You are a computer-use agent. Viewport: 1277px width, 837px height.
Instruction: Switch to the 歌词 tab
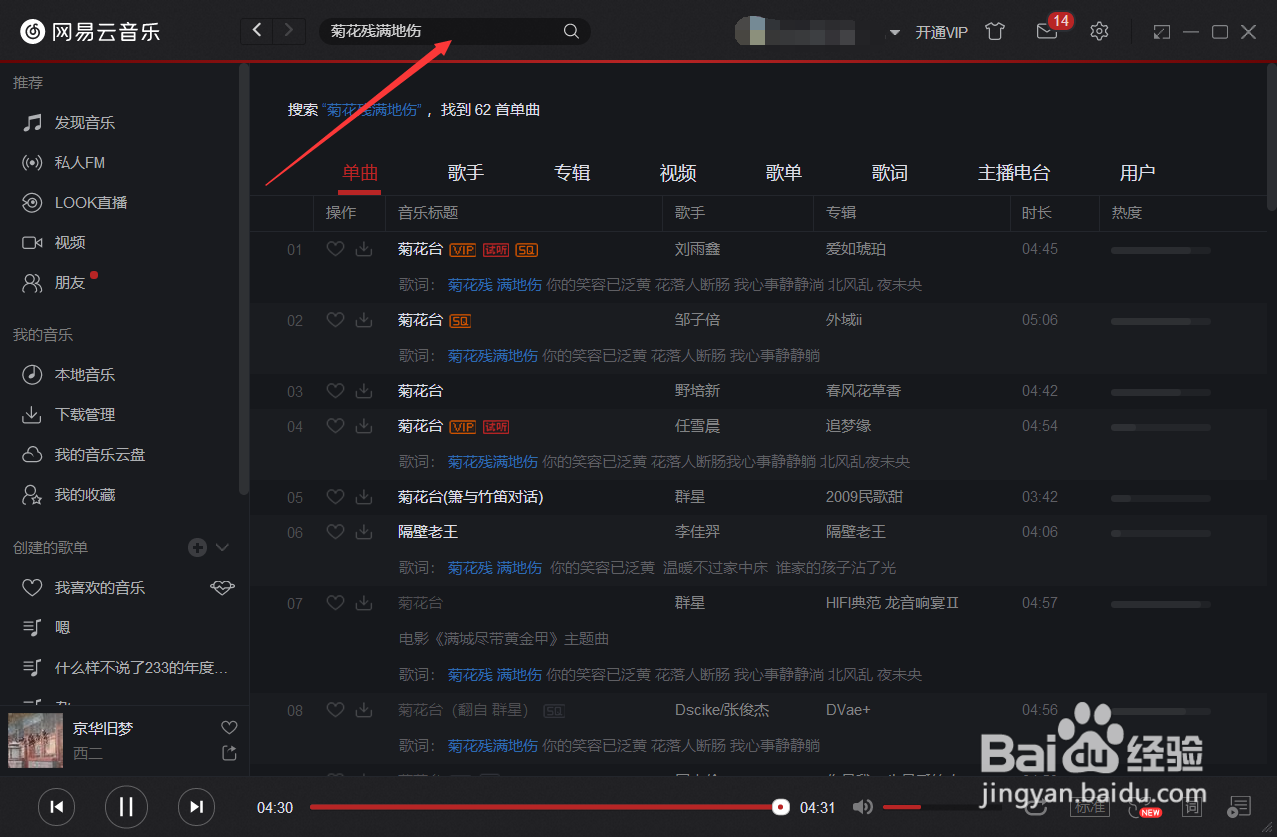click(890, 173)
